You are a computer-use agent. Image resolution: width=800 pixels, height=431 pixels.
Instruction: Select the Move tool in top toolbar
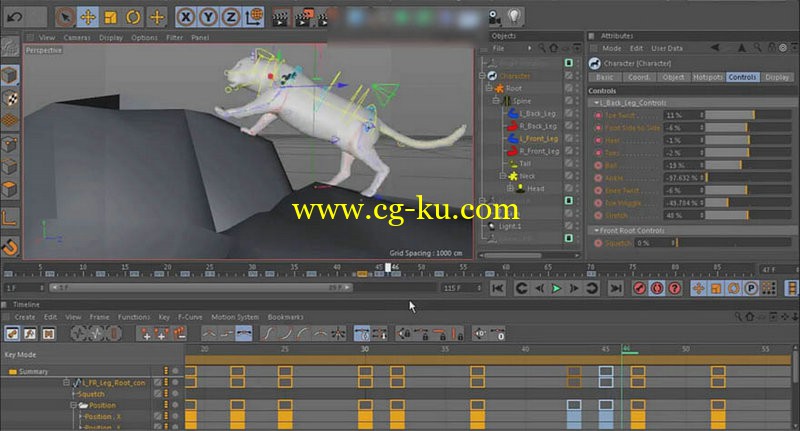tap(88, 17)
